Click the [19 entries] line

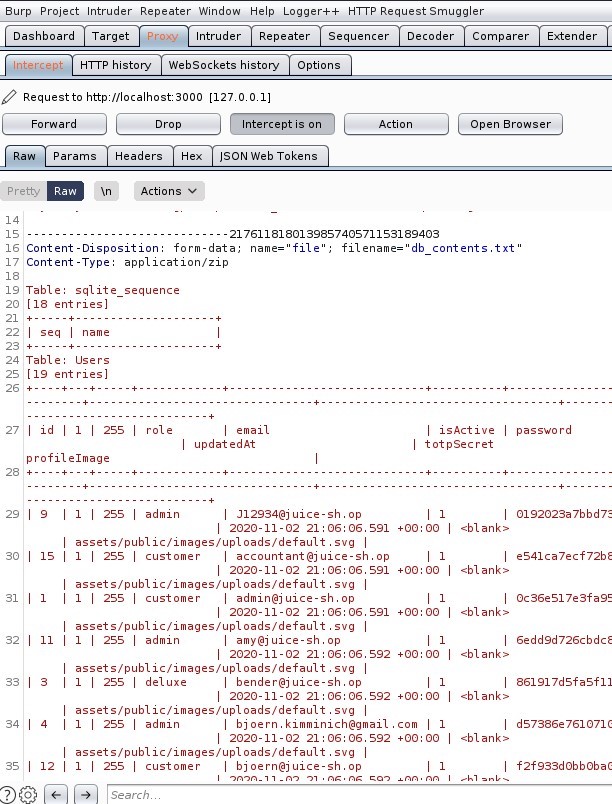click(68, 374)
